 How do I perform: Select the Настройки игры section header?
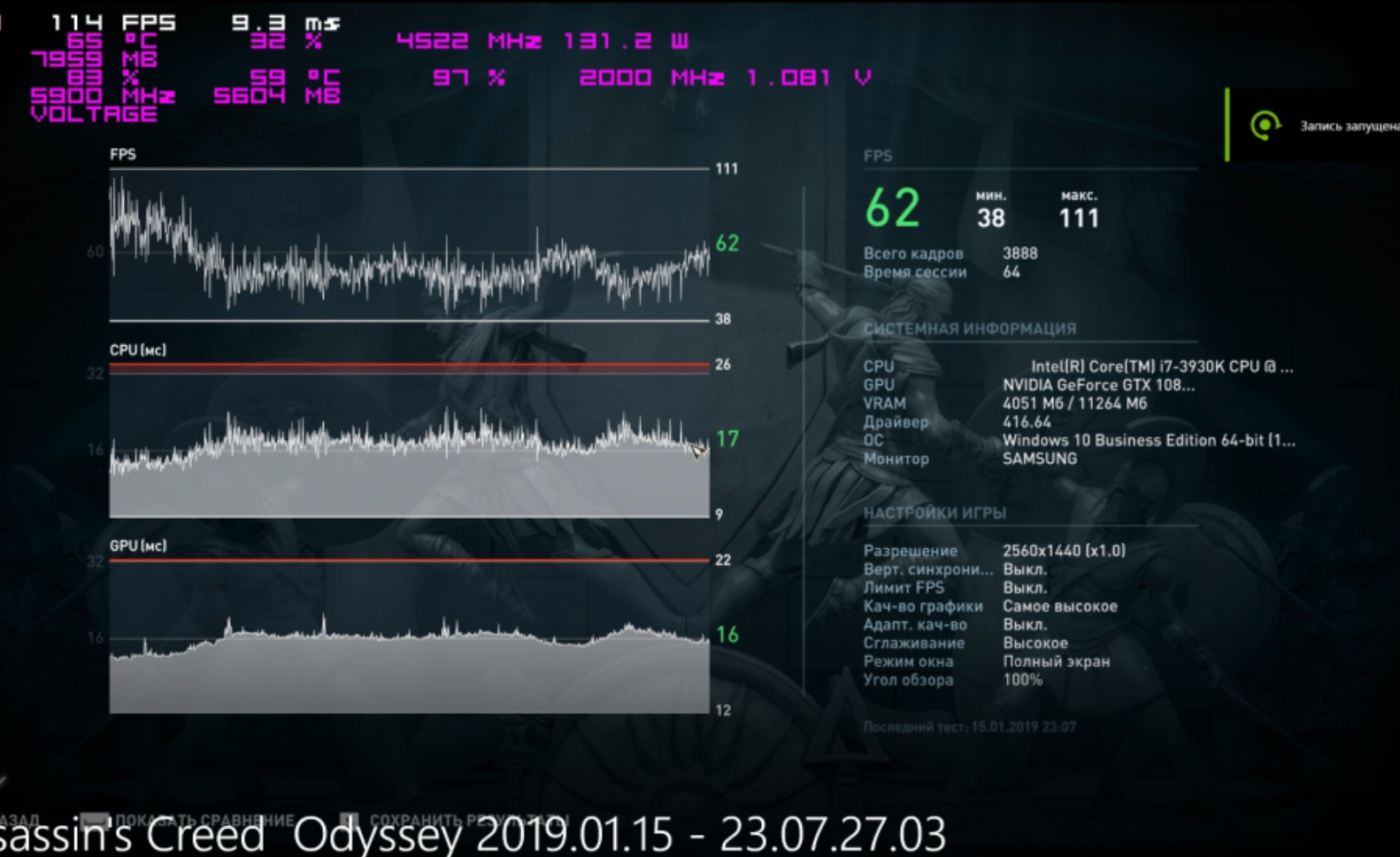[x=935, y=513]
